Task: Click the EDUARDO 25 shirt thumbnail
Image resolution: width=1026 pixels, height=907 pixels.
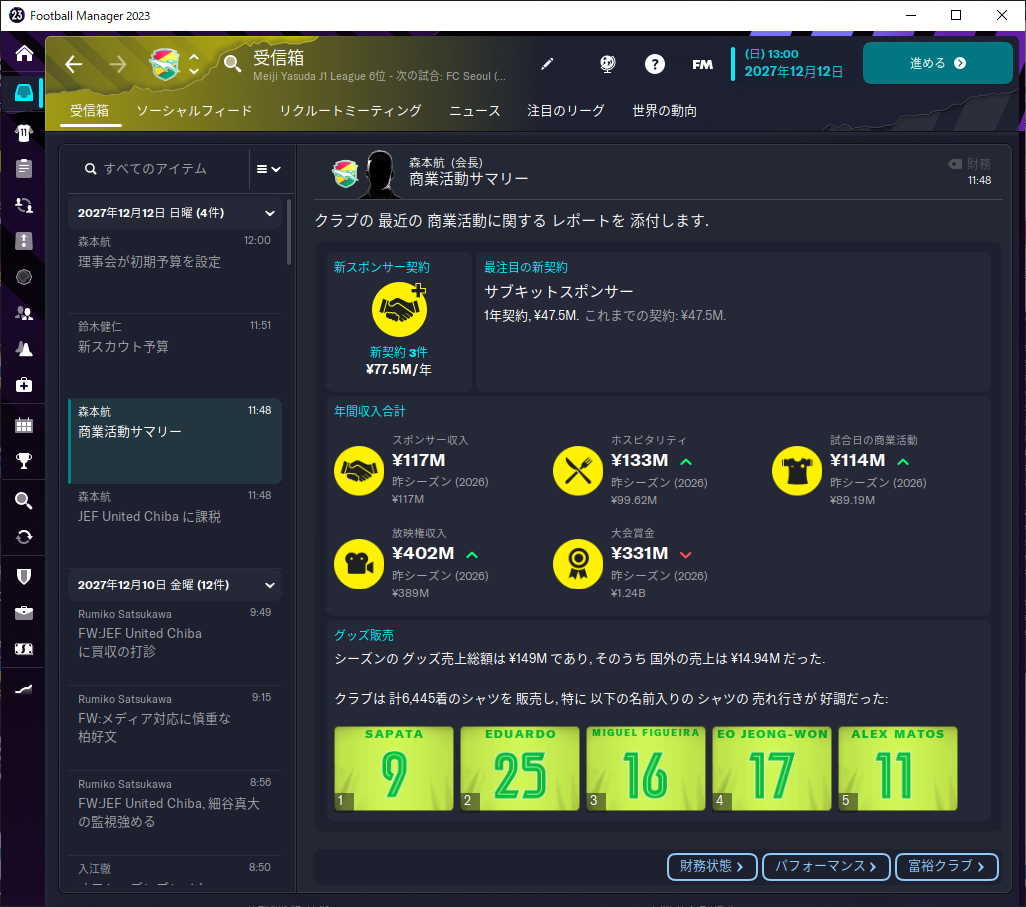Action: pos(520,768)
